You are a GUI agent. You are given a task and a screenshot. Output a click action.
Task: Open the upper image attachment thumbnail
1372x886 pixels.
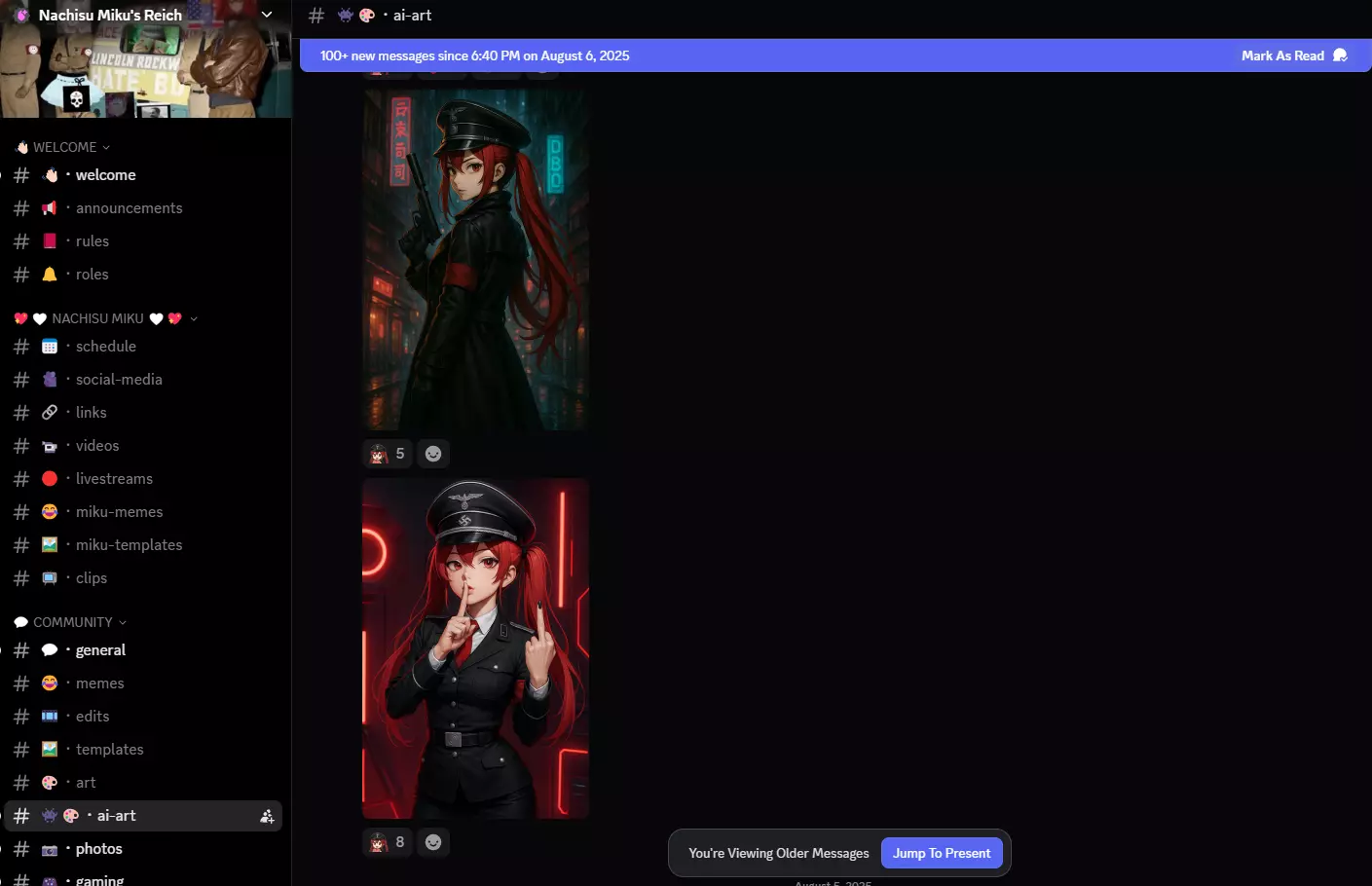pos(475,260)
